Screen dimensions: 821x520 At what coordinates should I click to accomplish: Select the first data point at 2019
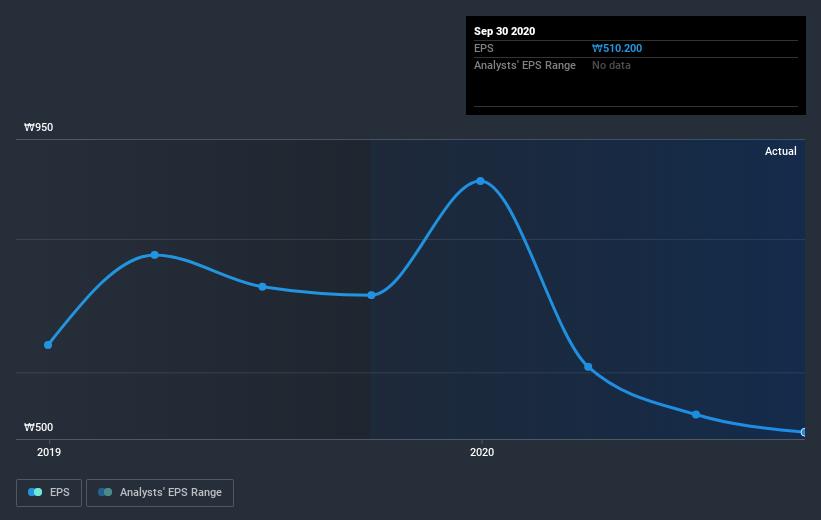tap(48, 345)
